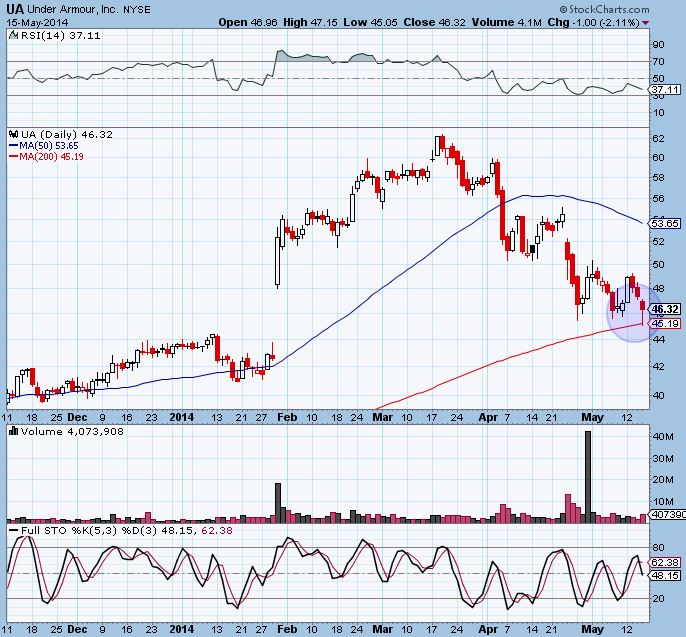Viewport: 686px width, 637px height.
Task: Click the NYSE exchange label
Action: [136, 9]
